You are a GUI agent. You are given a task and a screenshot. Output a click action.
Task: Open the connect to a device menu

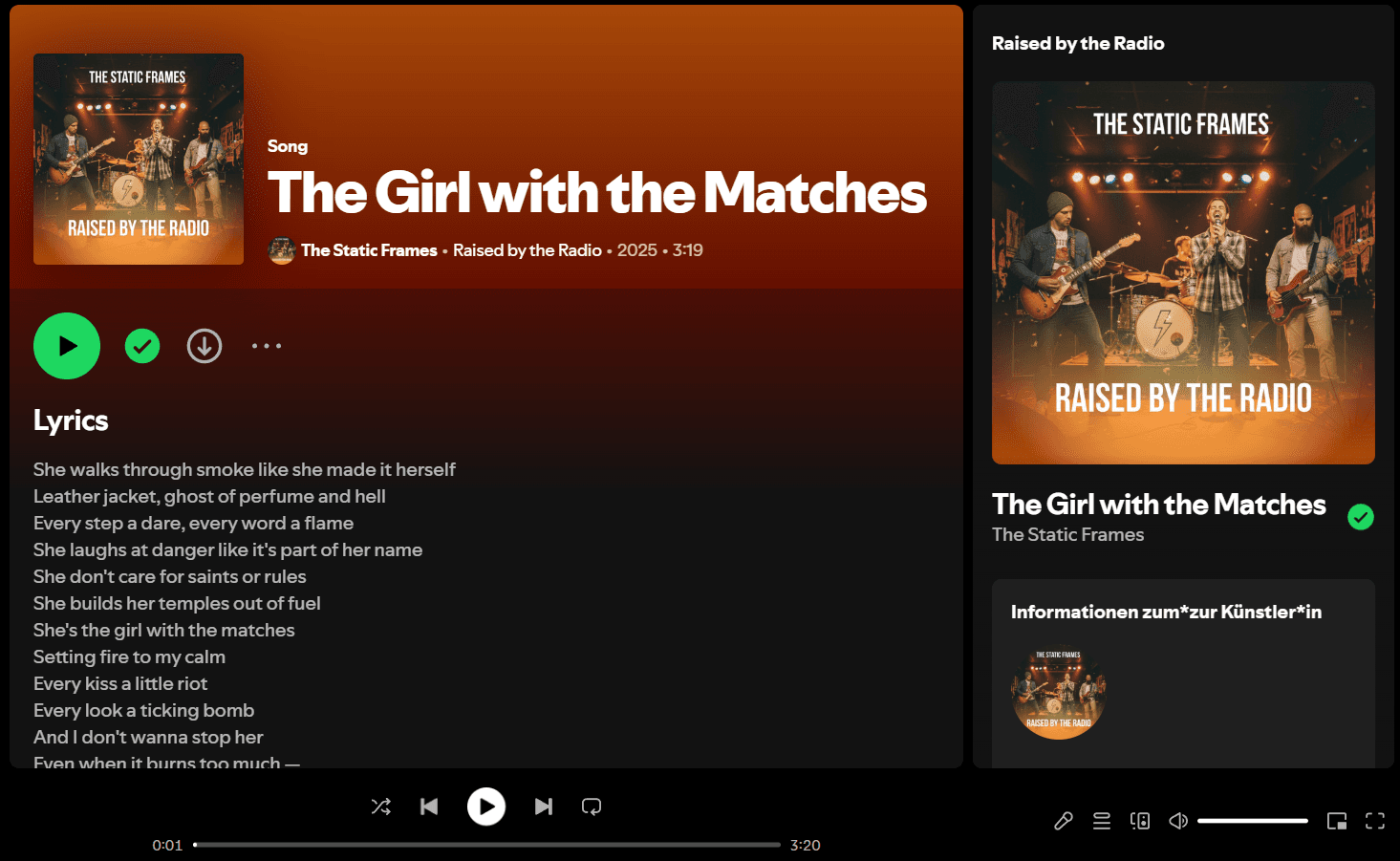1140,821
